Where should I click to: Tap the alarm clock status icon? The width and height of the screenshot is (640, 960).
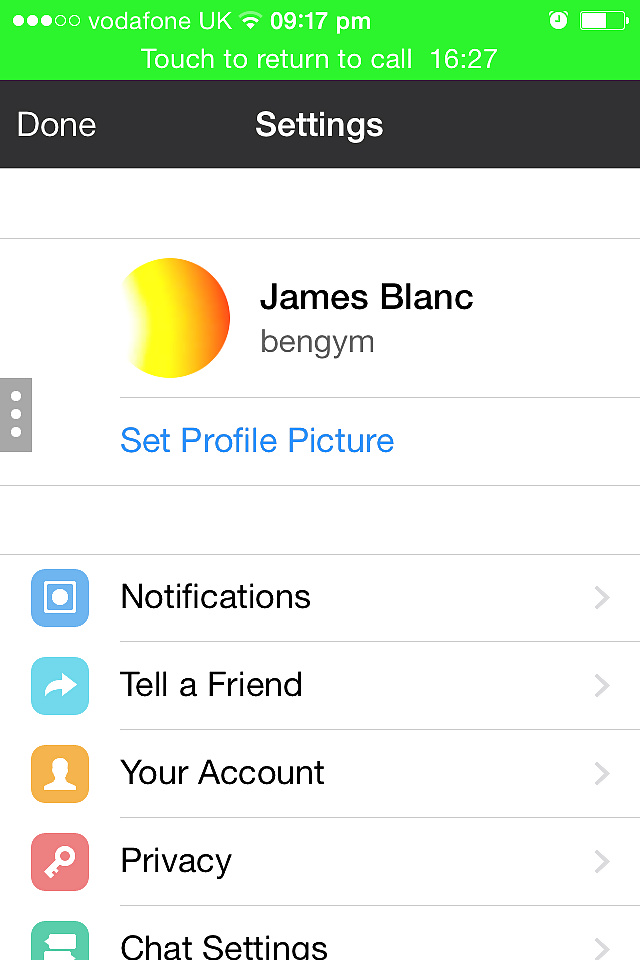[x=558, y=20]
